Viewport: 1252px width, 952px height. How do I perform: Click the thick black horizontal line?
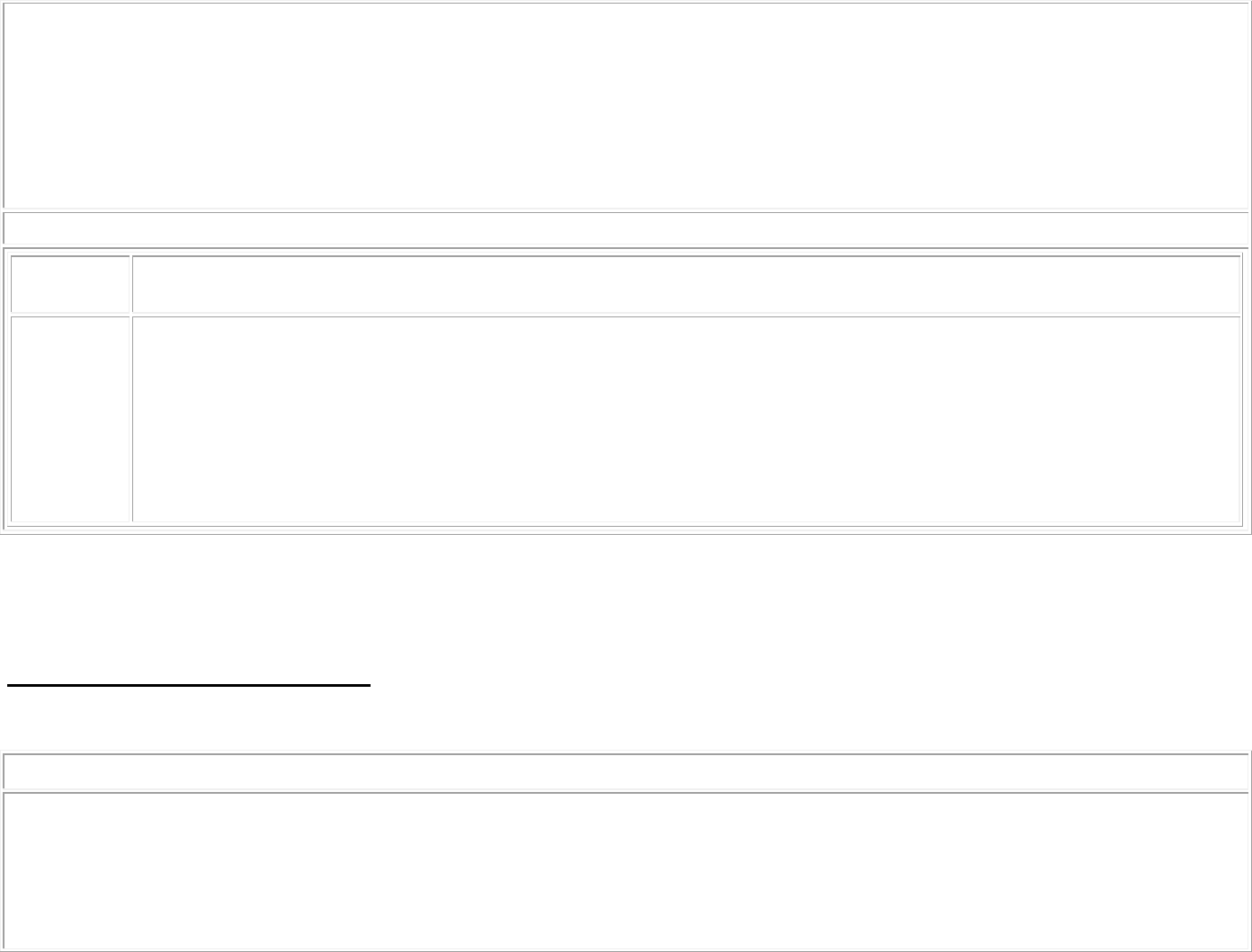pos(189,686)
